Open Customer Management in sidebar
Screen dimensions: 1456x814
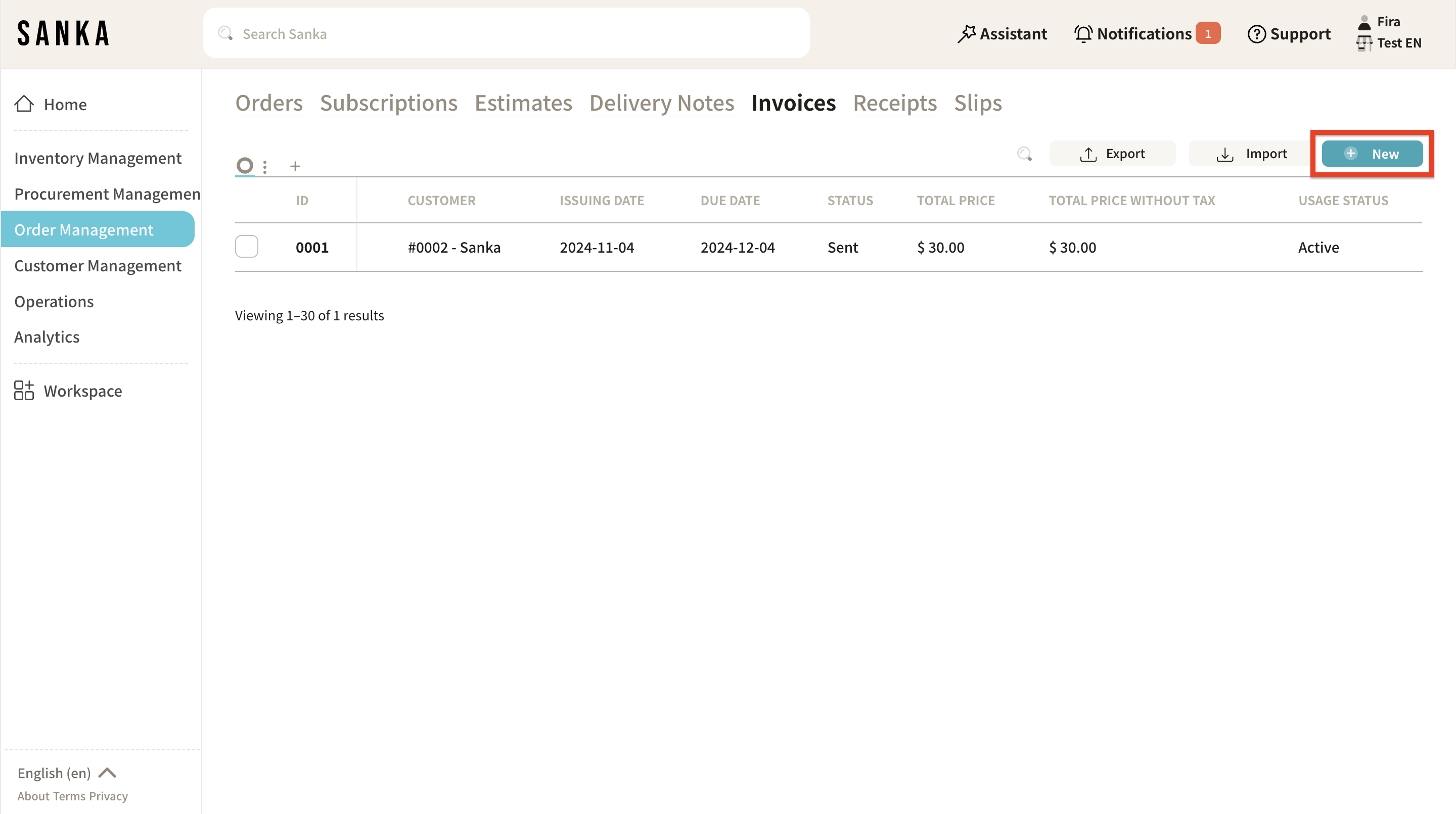(x=98, y=265)
